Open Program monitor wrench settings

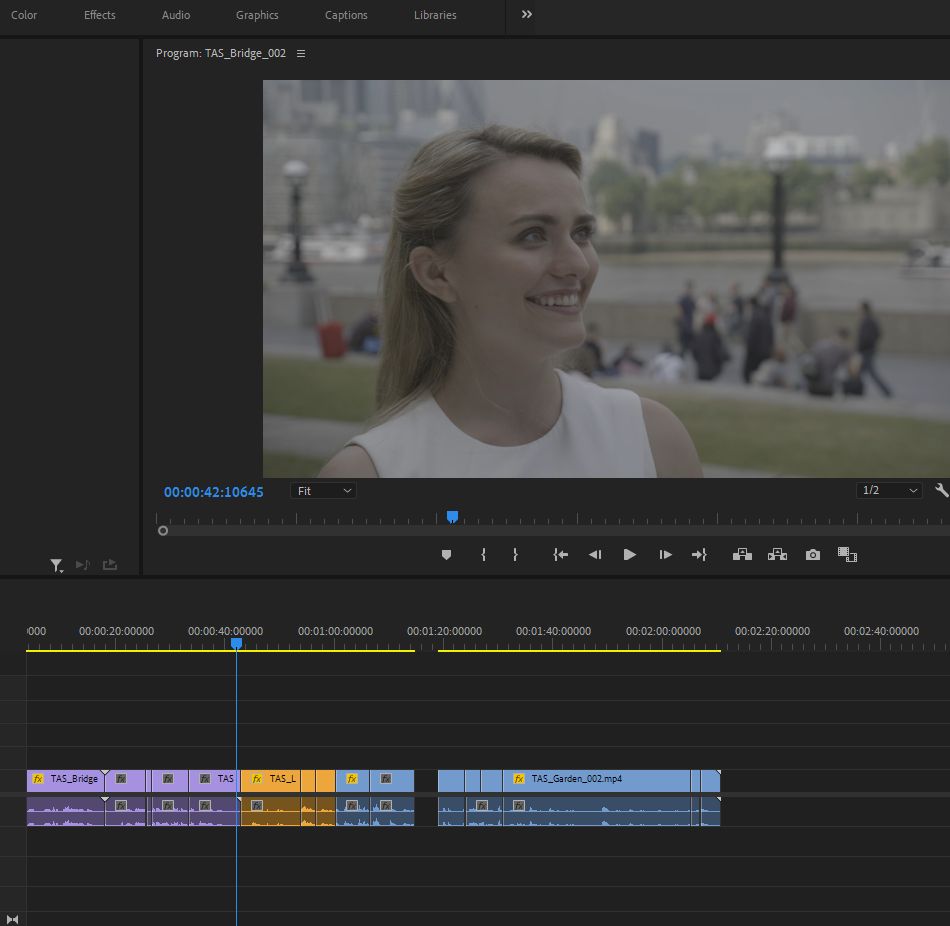click(942, 490)
